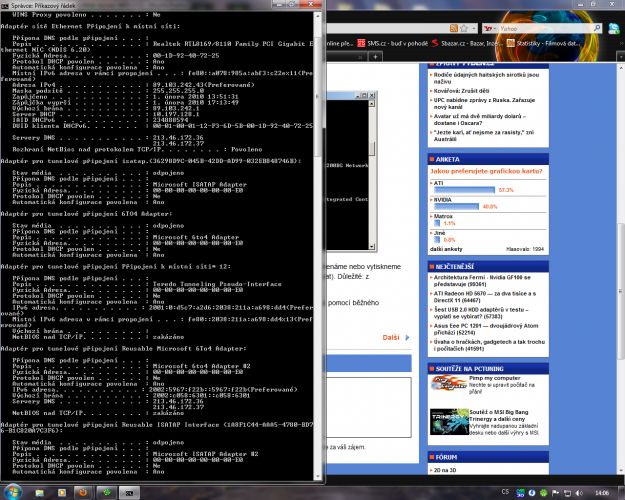The height and width of the screenshot is (500, 625).
Task: Click the NEJČTENĚJŠÍ section header
Action: click(488, 266)
